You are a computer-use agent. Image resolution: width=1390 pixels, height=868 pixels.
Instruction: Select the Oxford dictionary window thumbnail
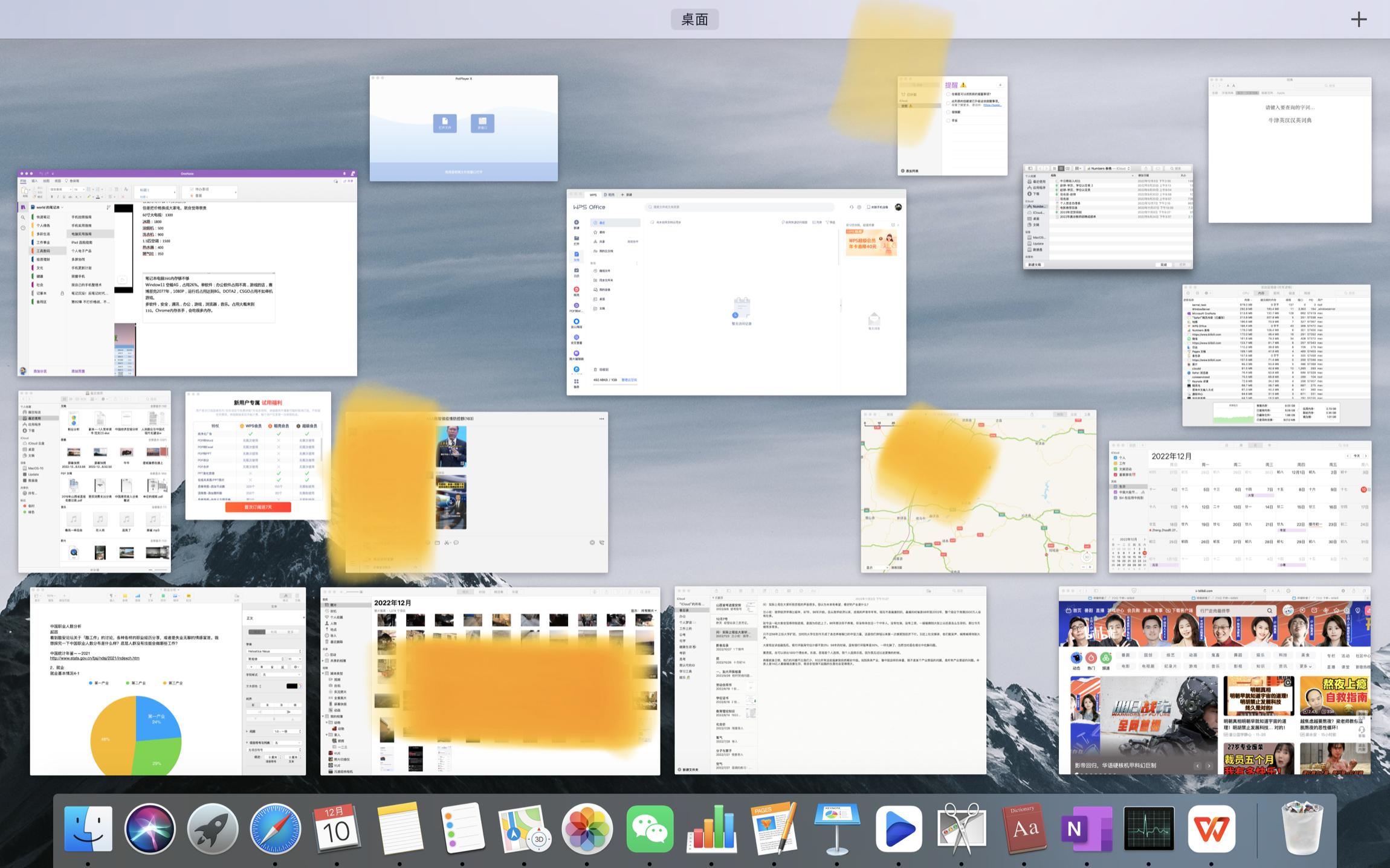pyautogui.click(x=1290, y=150)
